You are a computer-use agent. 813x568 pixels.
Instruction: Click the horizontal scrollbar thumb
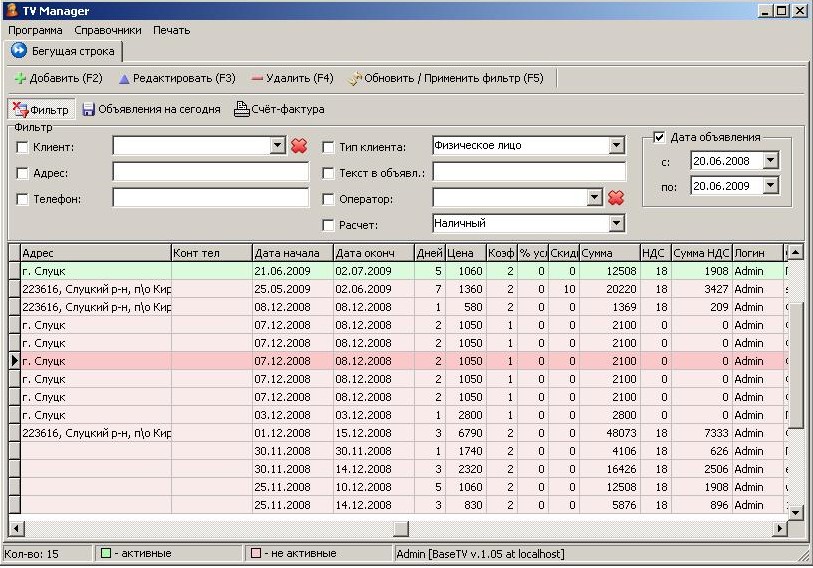(x=401, y=529)
